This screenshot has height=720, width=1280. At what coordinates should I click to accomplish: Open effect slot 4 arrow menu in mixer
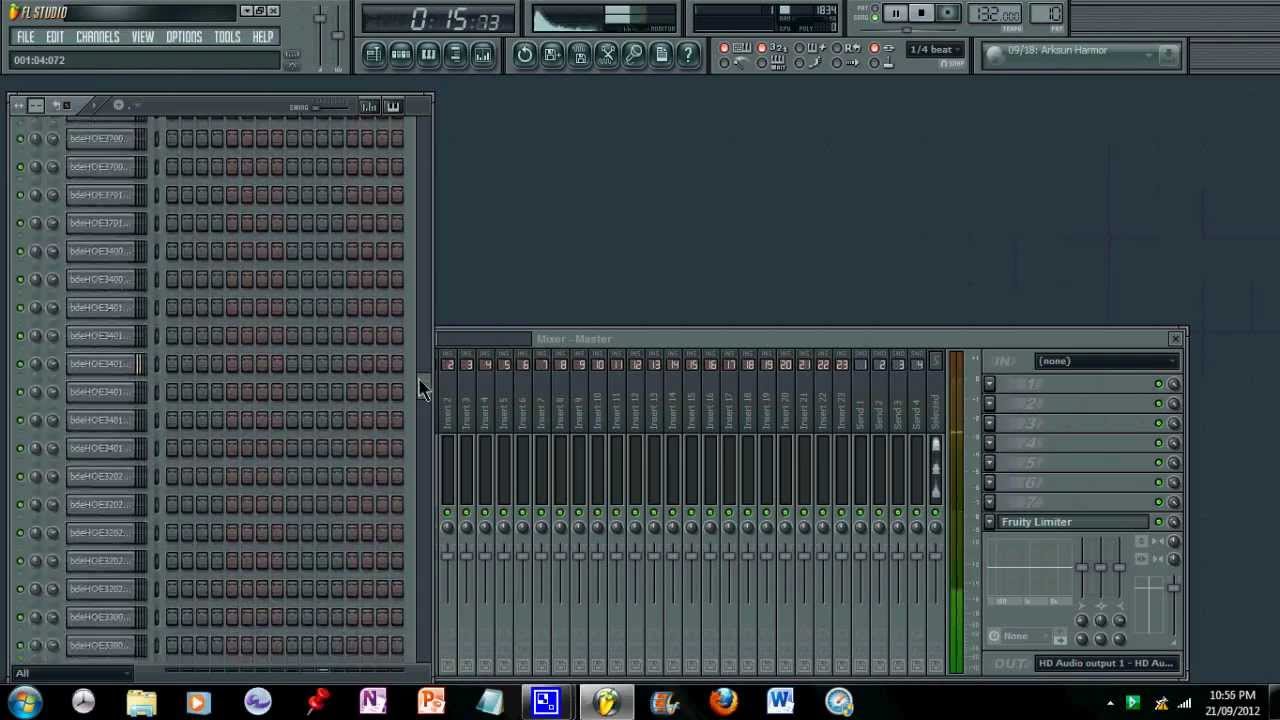[989, 443]
